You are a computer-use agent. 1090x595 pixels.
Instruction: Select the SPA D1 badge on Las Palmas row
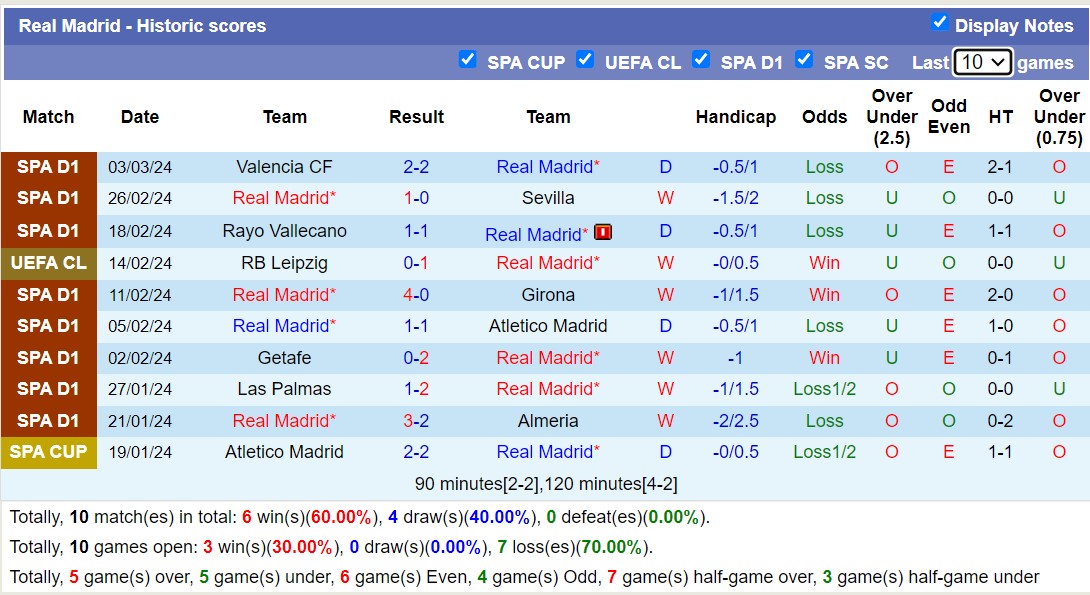[x=48, y=389]
